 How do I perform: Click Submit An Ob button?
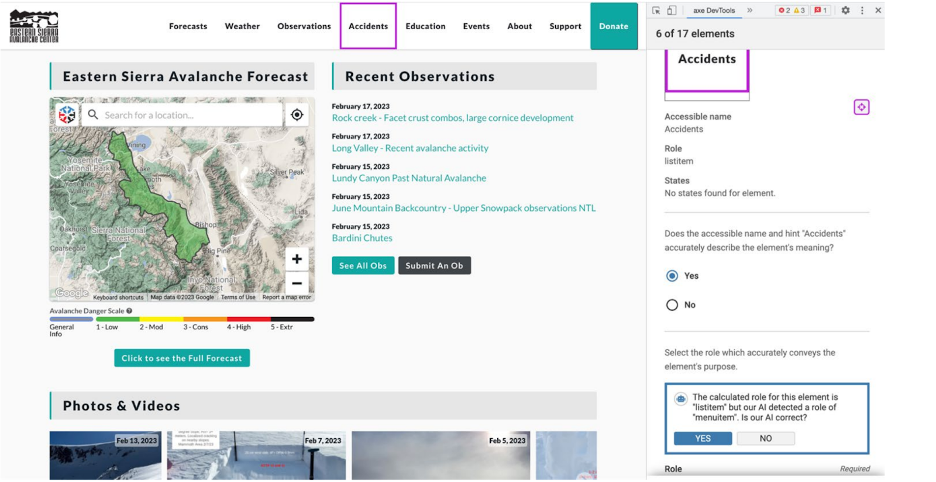[434, 266]
